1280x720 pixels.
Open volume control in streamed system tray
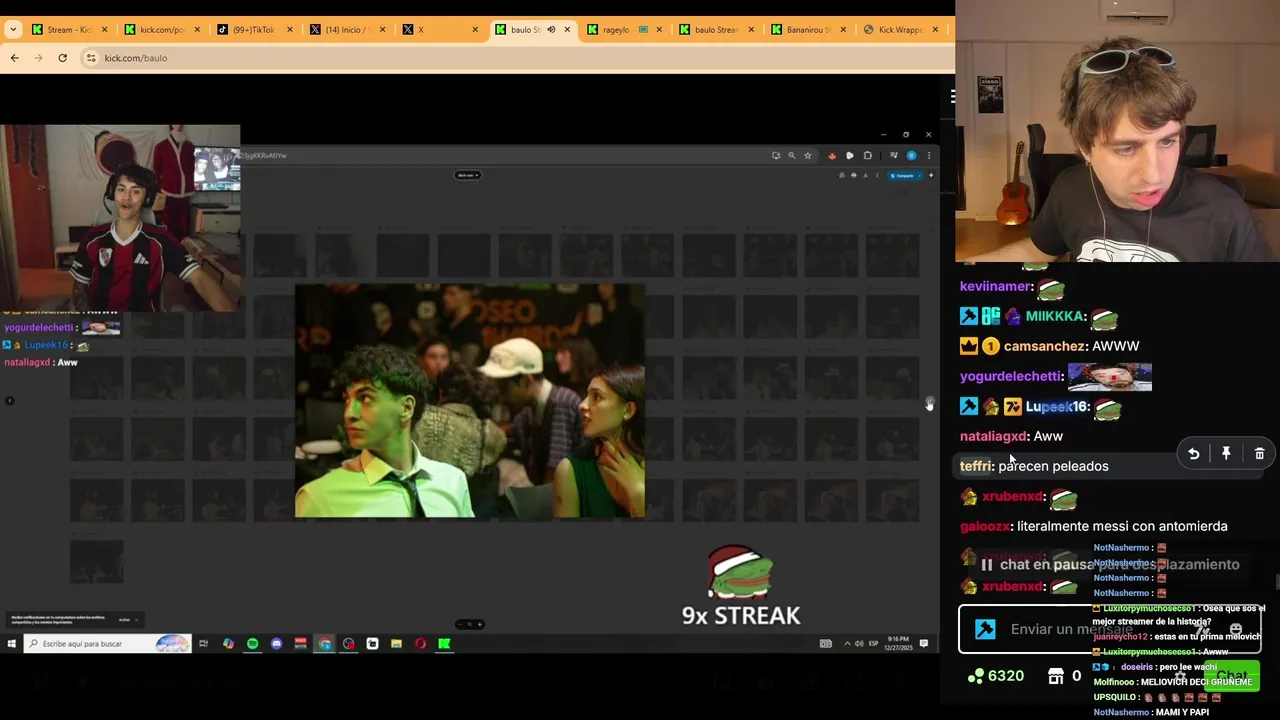point(860,644)
